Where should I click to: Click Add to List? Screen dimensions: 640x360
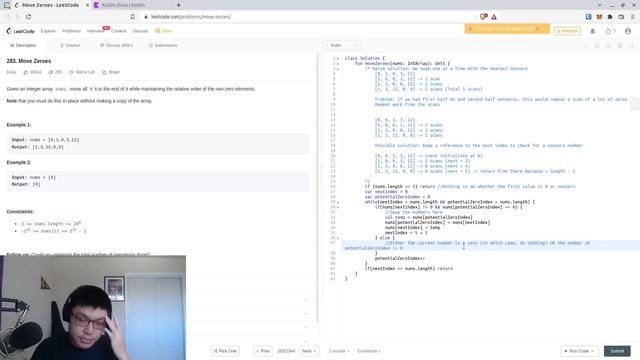pyautogui.click(x=82, y=72)
